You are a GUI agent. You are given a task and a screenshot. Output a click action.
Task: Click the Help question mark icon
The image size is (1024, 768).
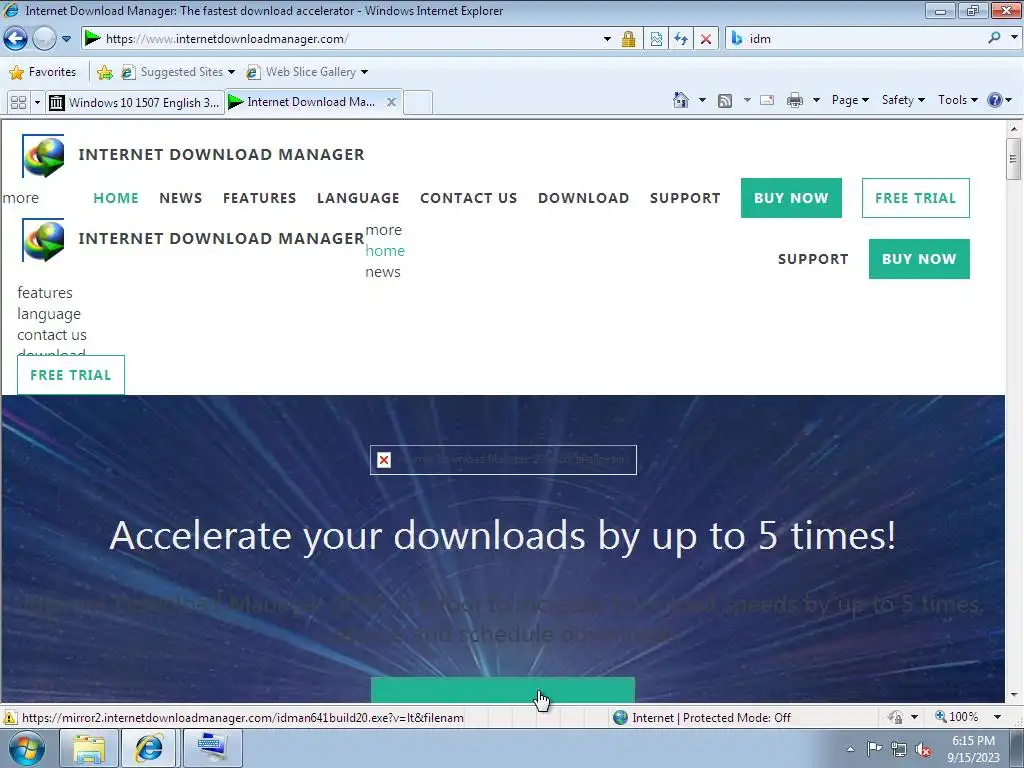click(x=995, y=100)
